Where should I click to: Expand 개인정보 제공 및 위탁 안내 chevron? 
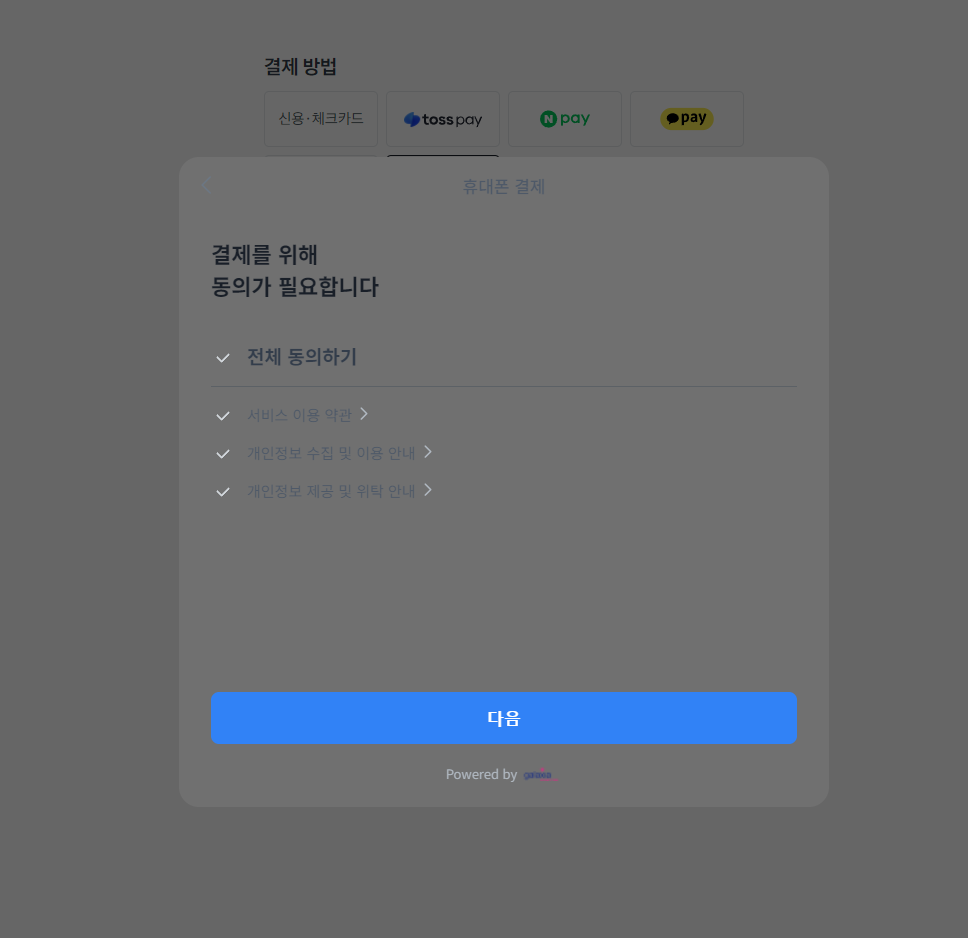coord(428,490)
